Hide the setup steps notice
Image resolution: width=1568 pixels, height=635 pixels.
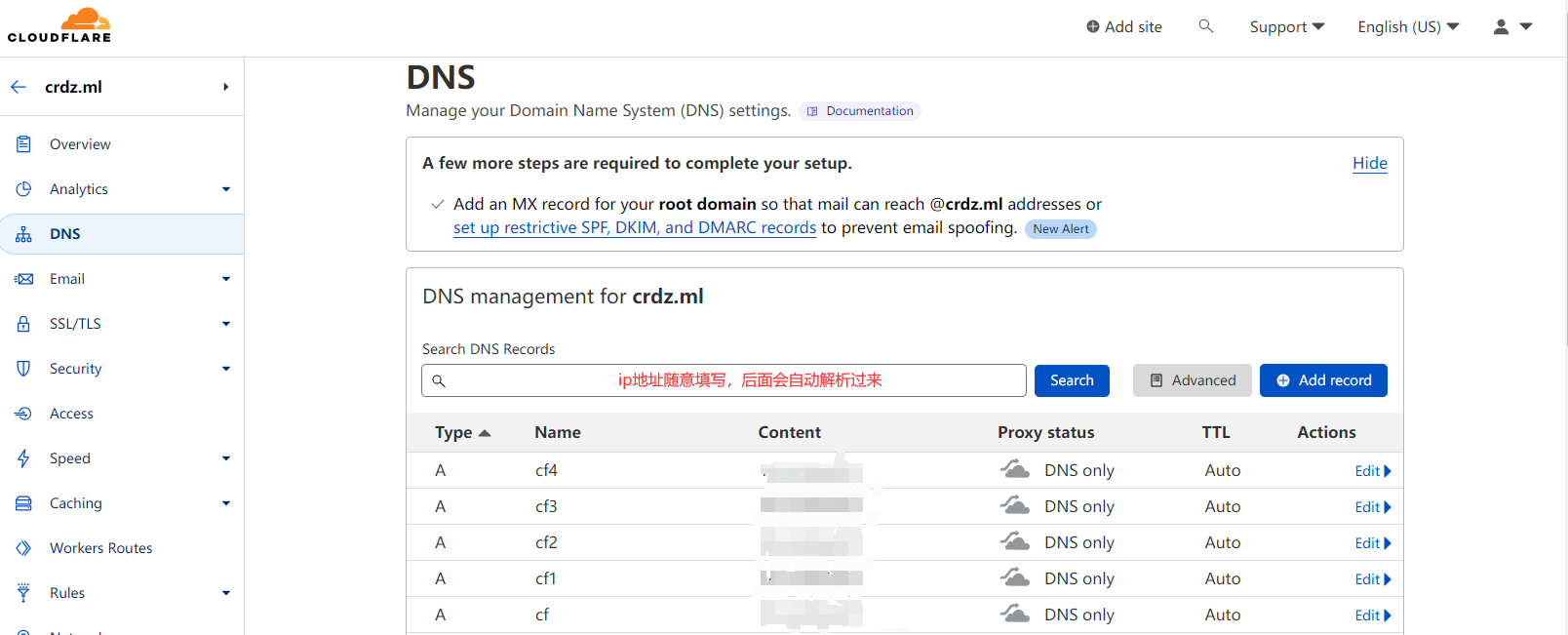pos(1370,164)
